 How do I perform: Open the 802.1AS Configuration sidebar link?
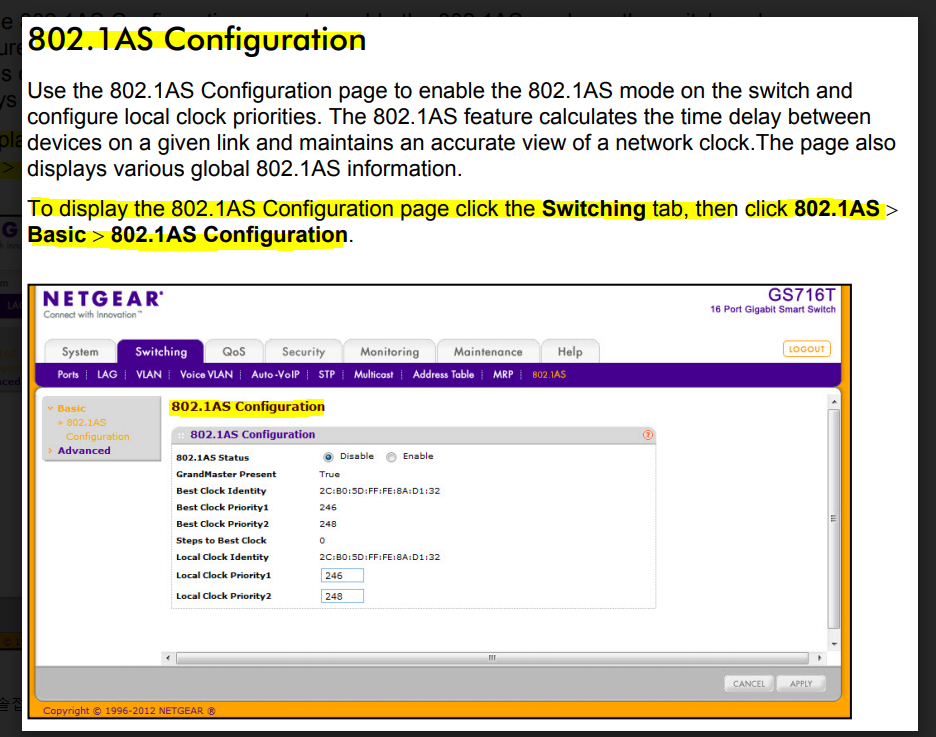(97, 429)
